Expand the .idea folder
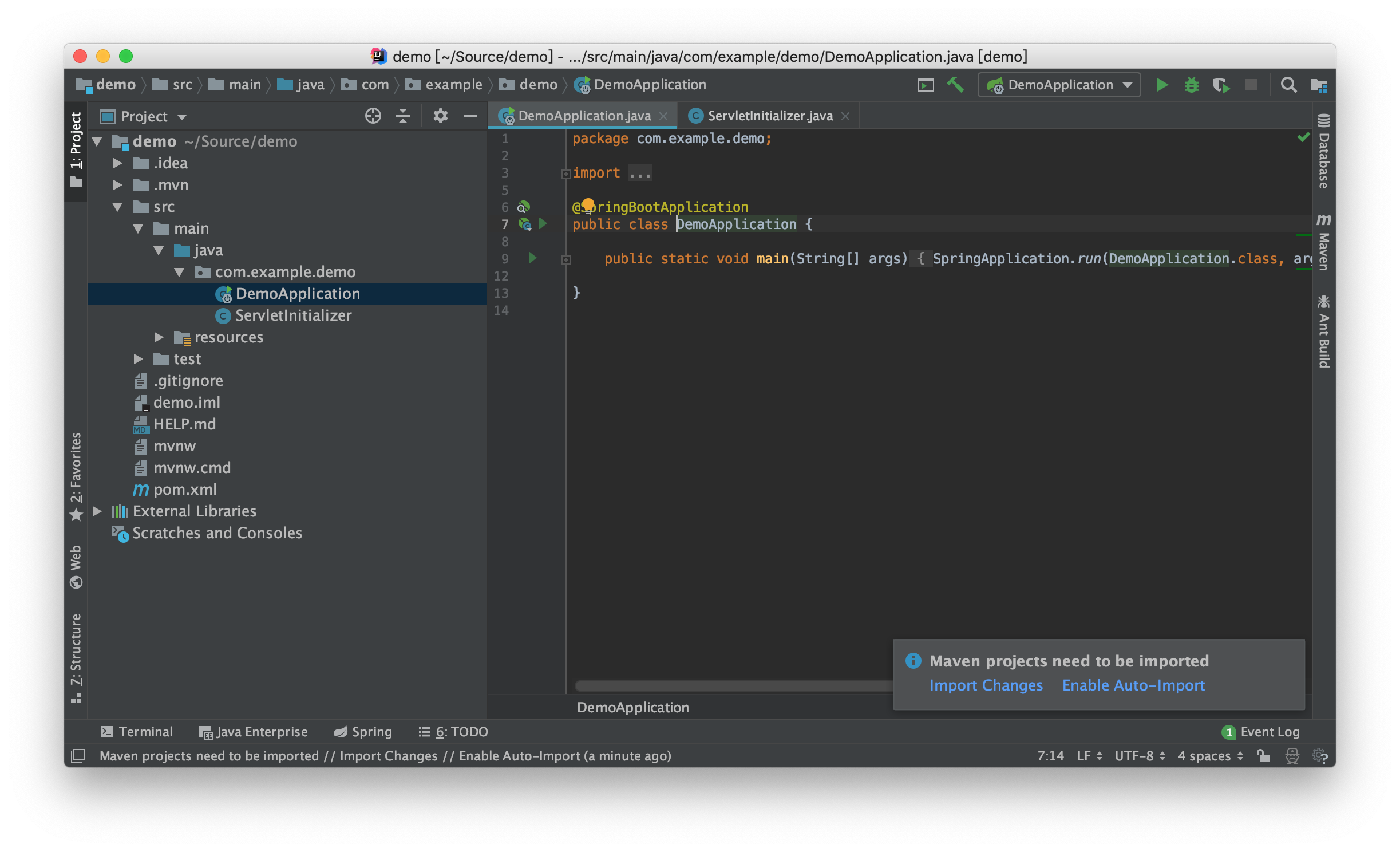The height and width of the screenshot is (852, 1400). pyautogui.click(x=117, y=163)
